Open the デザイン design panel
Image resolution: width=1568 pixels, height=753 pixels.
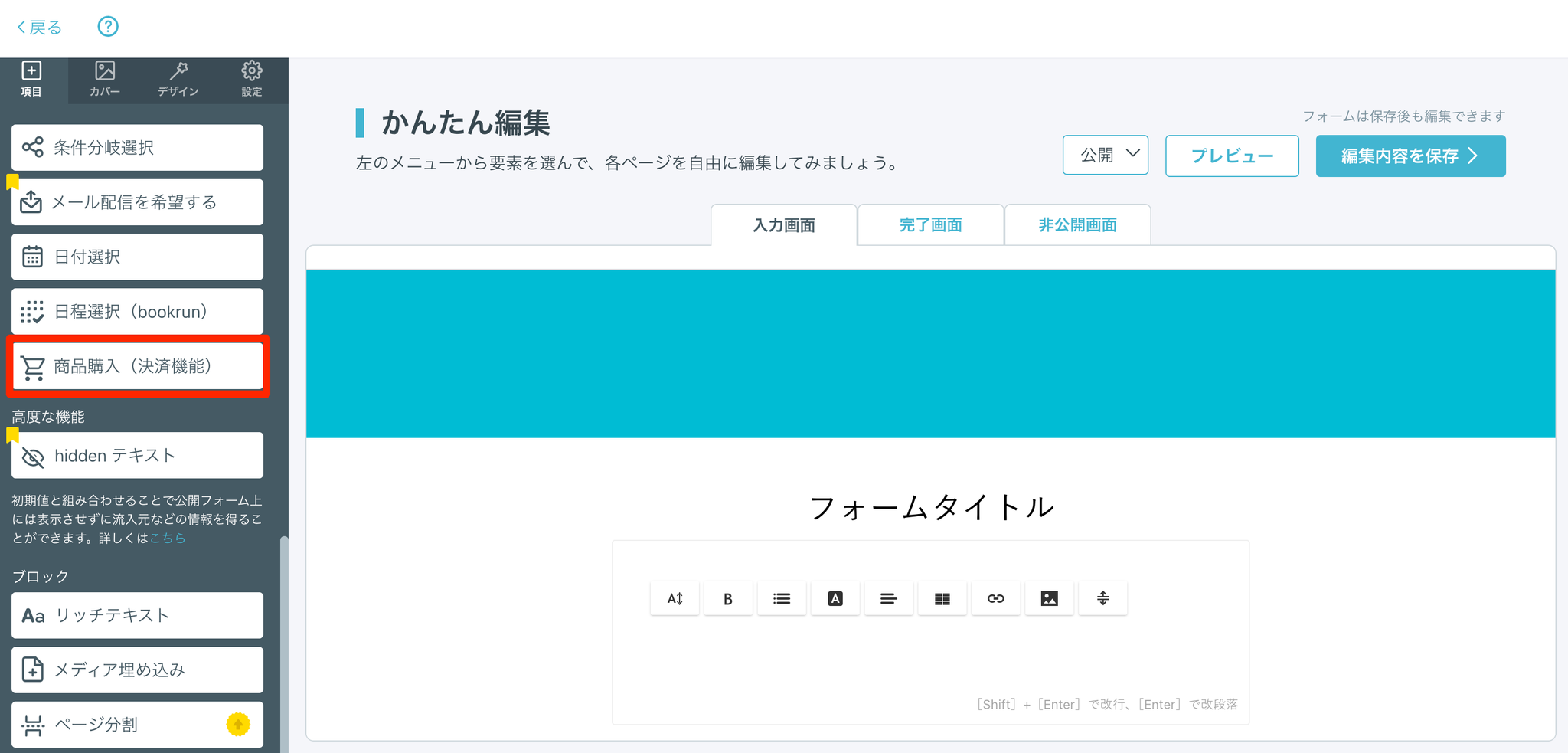tap(178, 80)
